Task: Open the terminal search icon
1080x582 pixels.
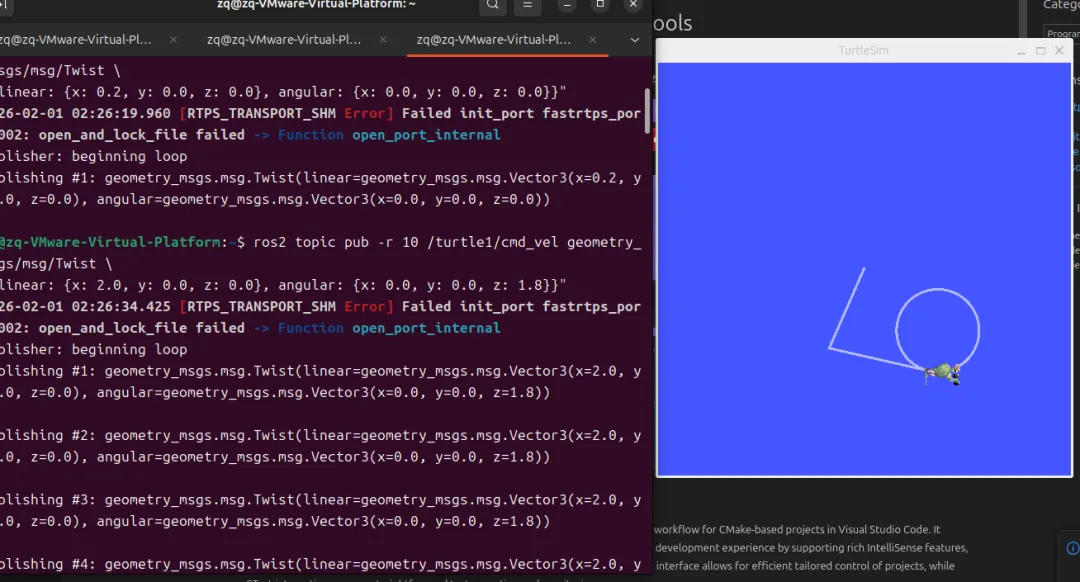Action: point(492,5)
